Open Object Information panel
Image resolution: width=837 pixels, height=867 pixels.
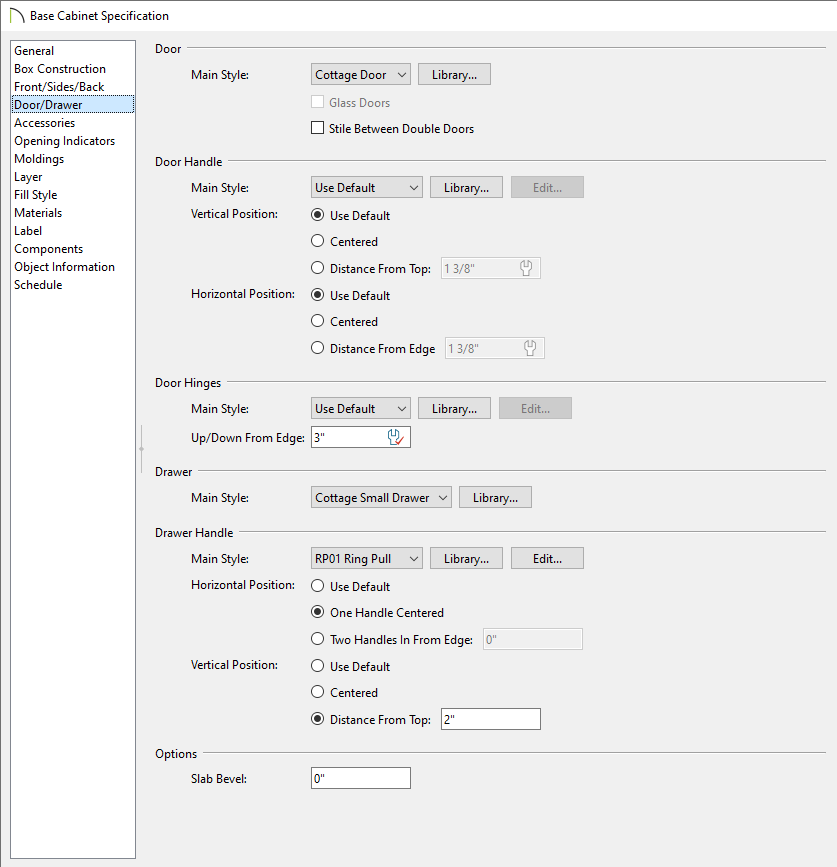[x=72, y=267]
